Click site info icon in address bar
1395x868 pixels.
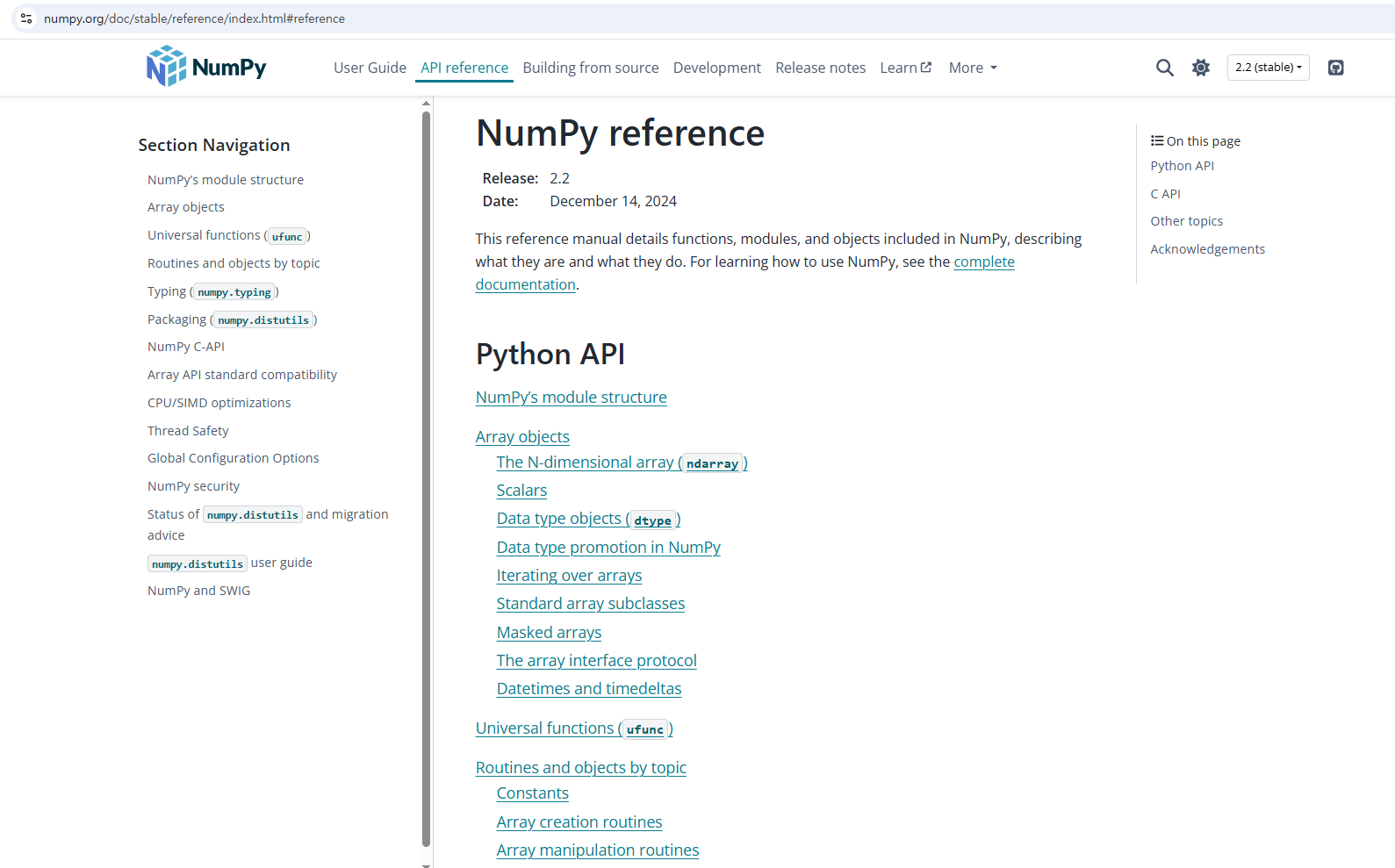pyautogui.click(x=26, y=18)
